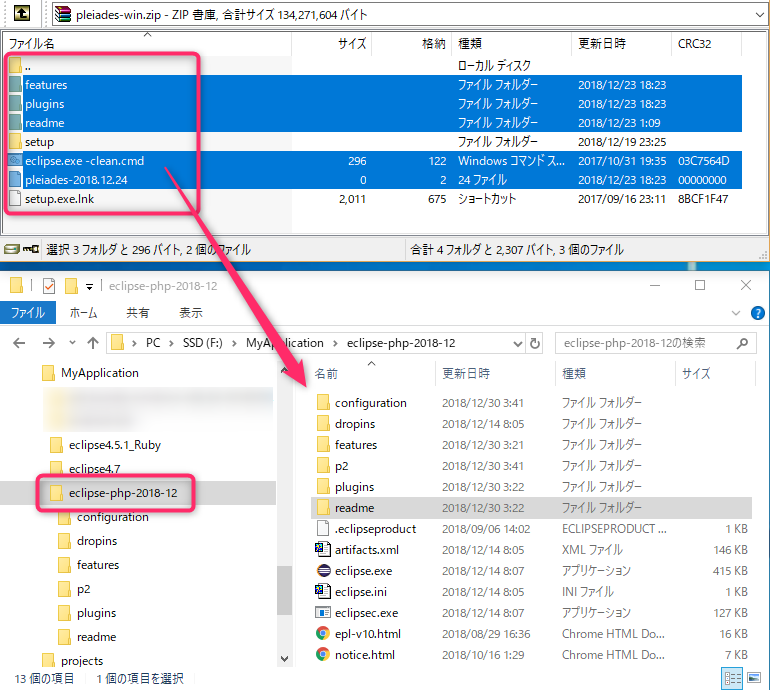Select eclipse.exe application file

click(531, 571)
